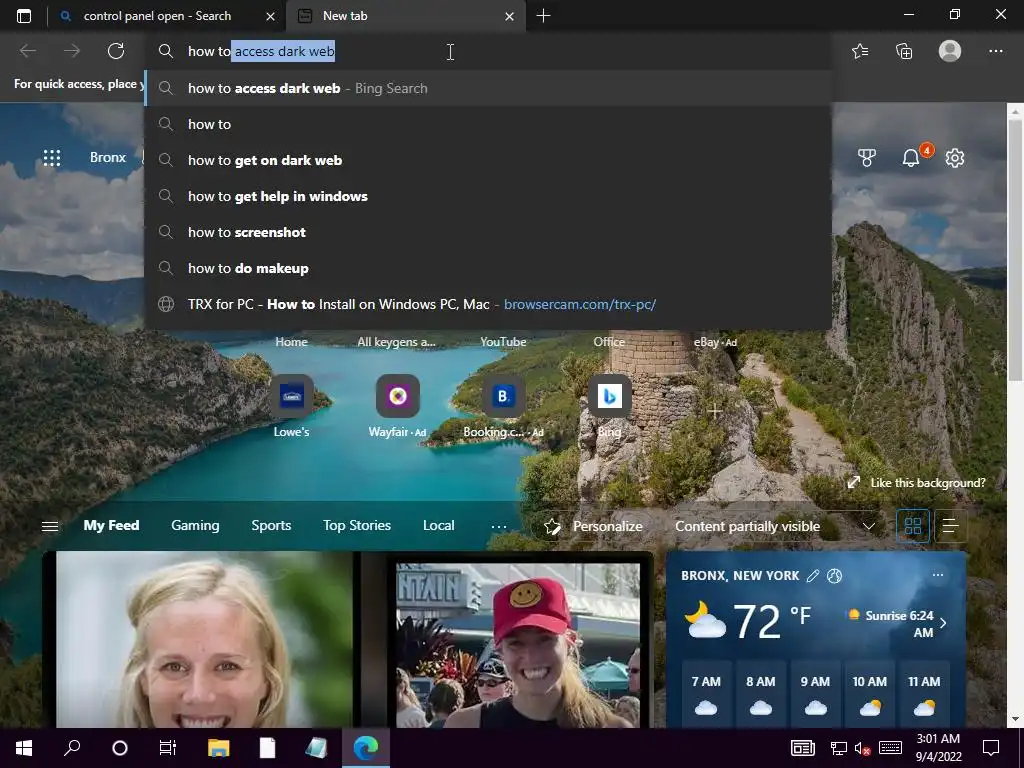Click Like this background link
Image resolution: width=1024 pixels, height=768 pixels.
point(916,483)
